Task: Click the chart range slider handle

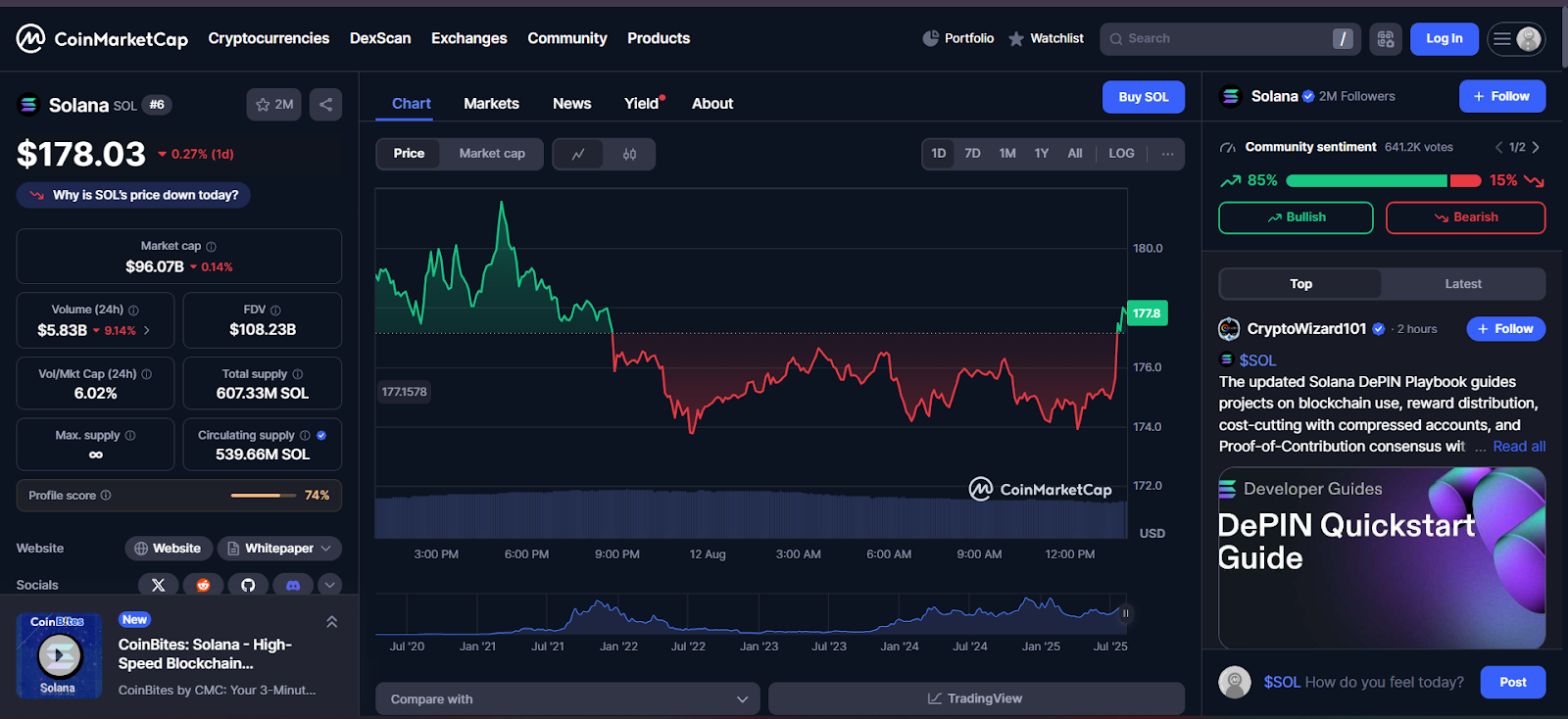Action: [x=1125, y=614]
